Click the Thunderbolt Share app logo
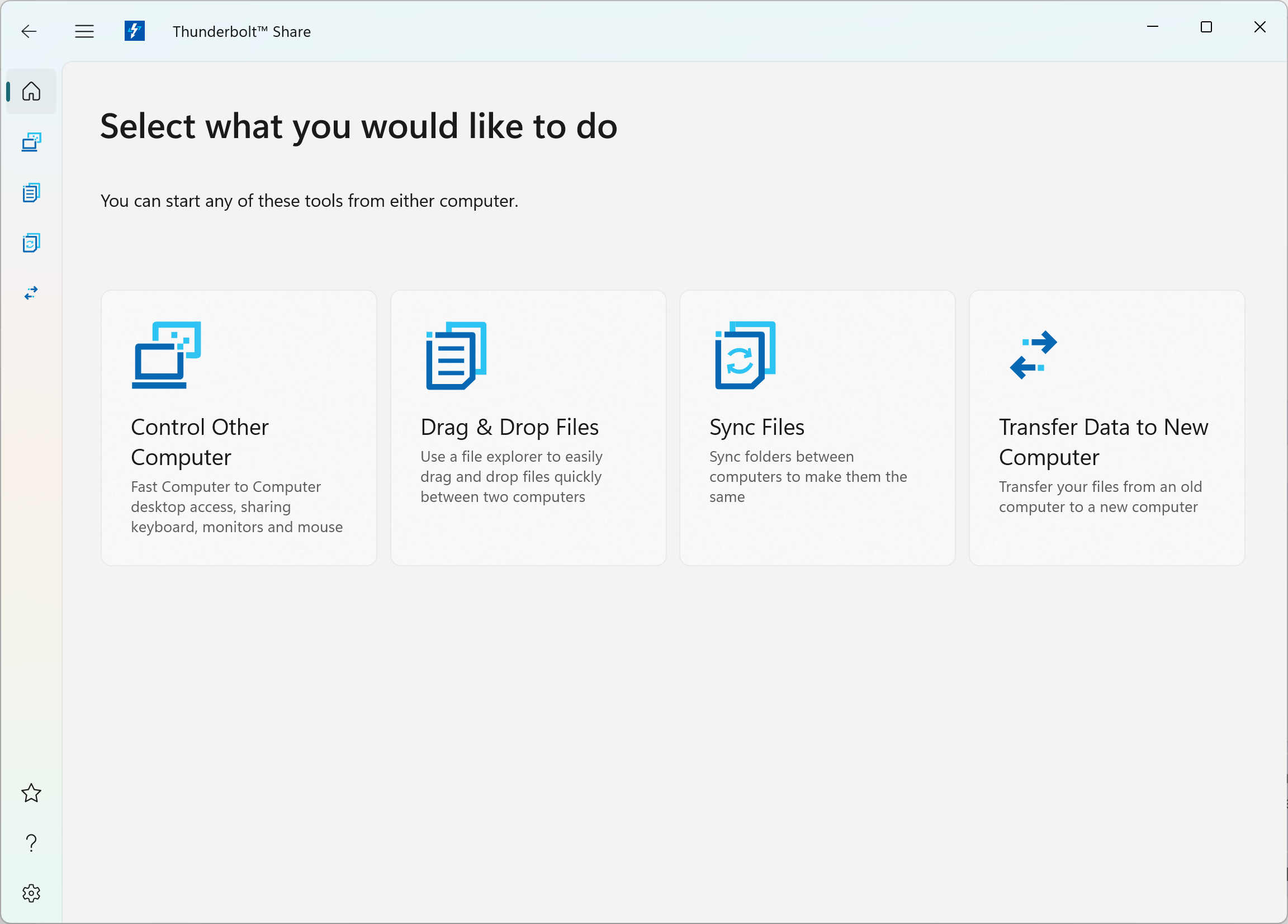This screenshot has width=1288, height=924. tap(135, 31)
